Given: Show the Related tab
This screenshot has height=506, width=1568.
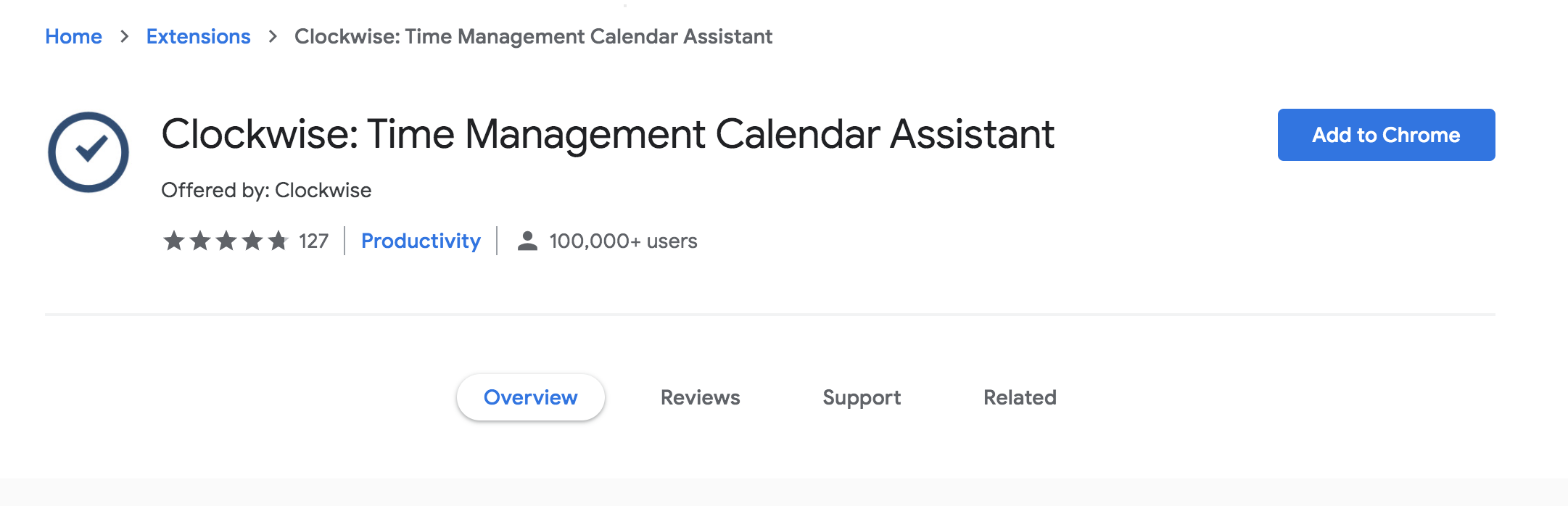Looking at the screenshot, I should coord(1020,397).
